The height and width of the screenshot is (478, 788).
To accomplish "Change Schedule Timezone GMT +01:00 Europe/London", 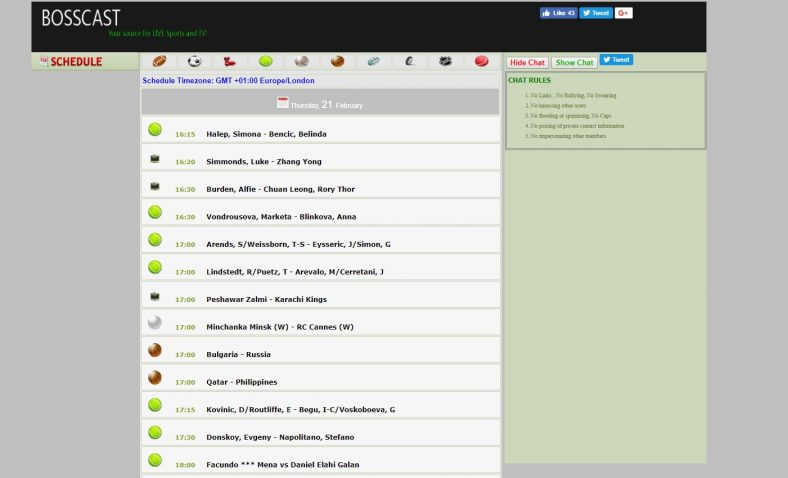I will 228,80.
